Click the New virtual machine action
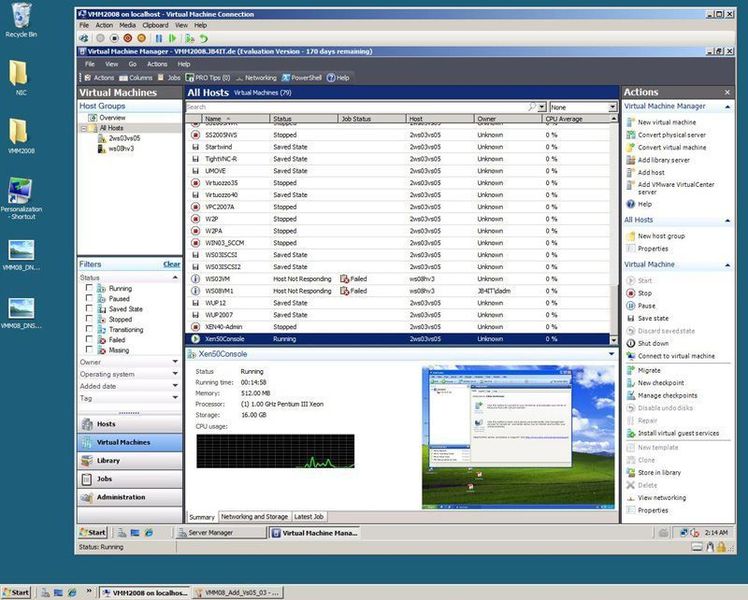This screenshot has width=748, height=600. click(661, 123)
